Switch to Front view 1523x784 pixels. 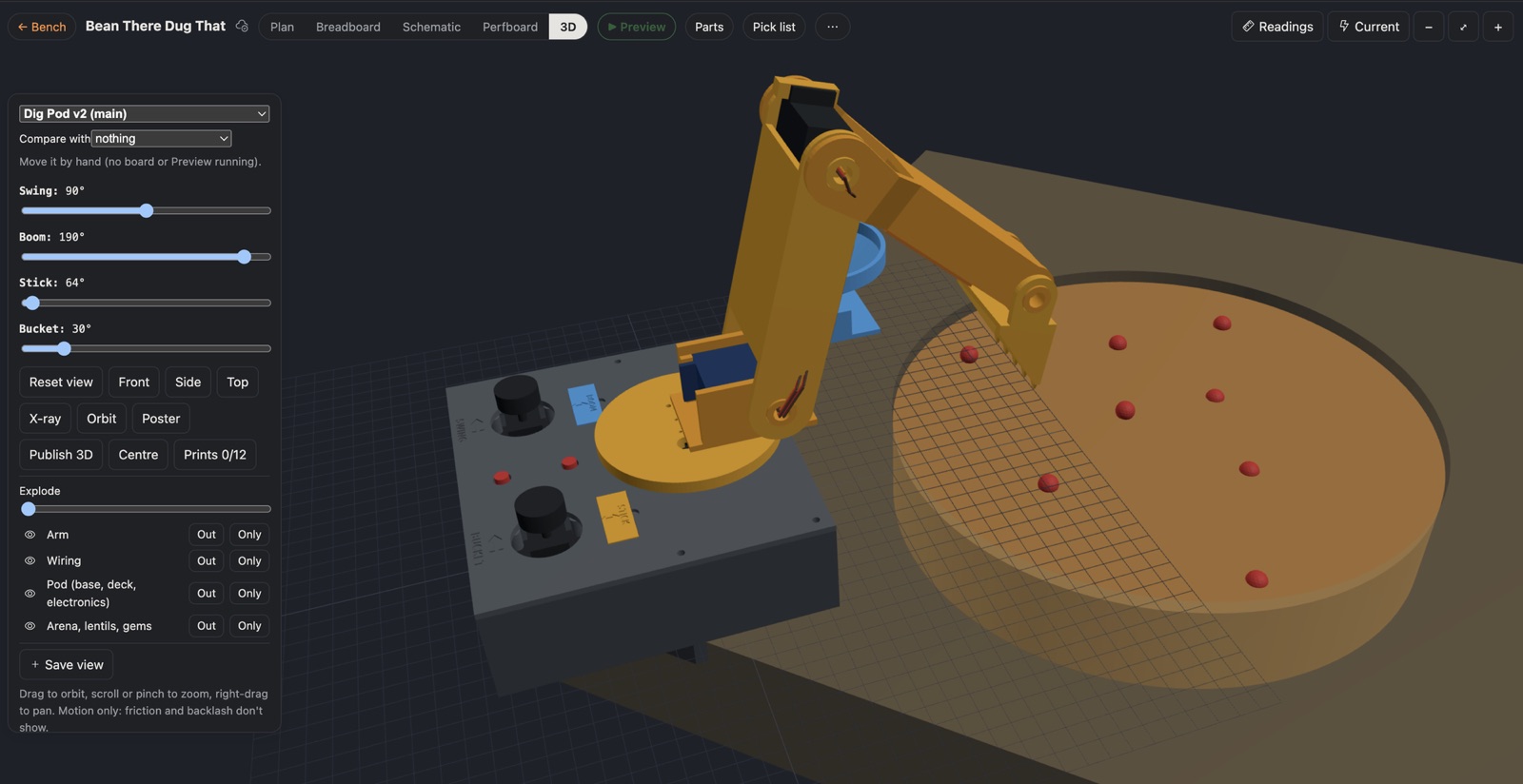[x=134, y=382]
